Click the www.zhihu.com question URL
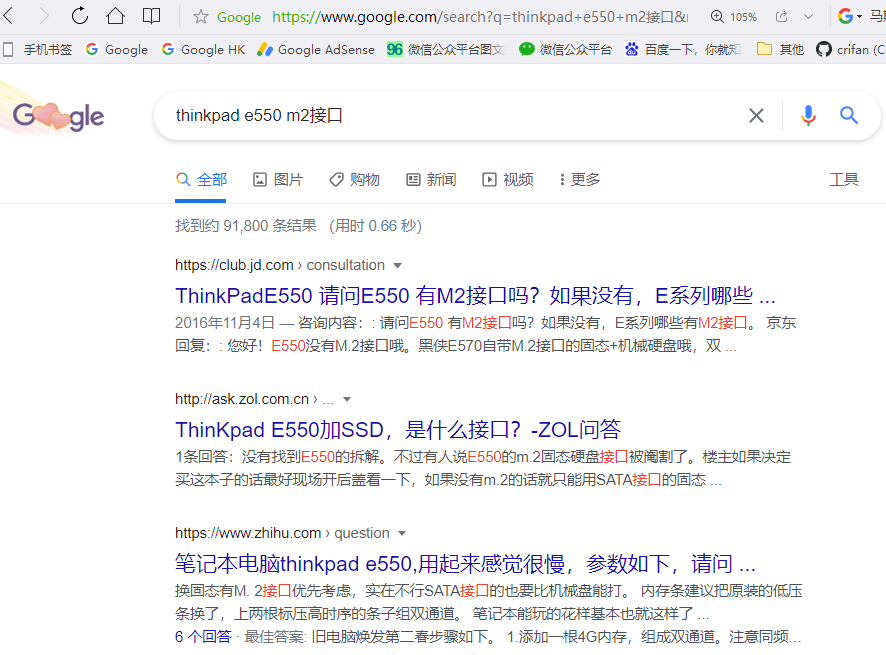886x655 pixels. click(x=282, y=533)
